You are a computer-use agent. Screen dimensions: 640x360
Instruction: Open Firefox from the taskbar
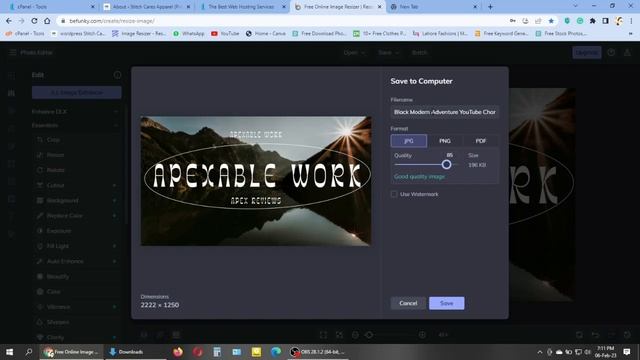tap(178, 352)
